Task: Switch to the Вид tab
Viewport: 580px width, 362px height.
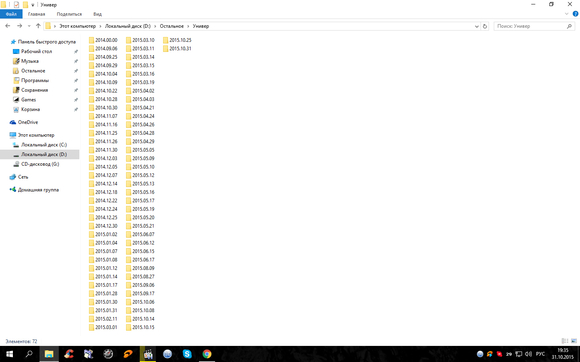Action: click(x=98, y=14)
